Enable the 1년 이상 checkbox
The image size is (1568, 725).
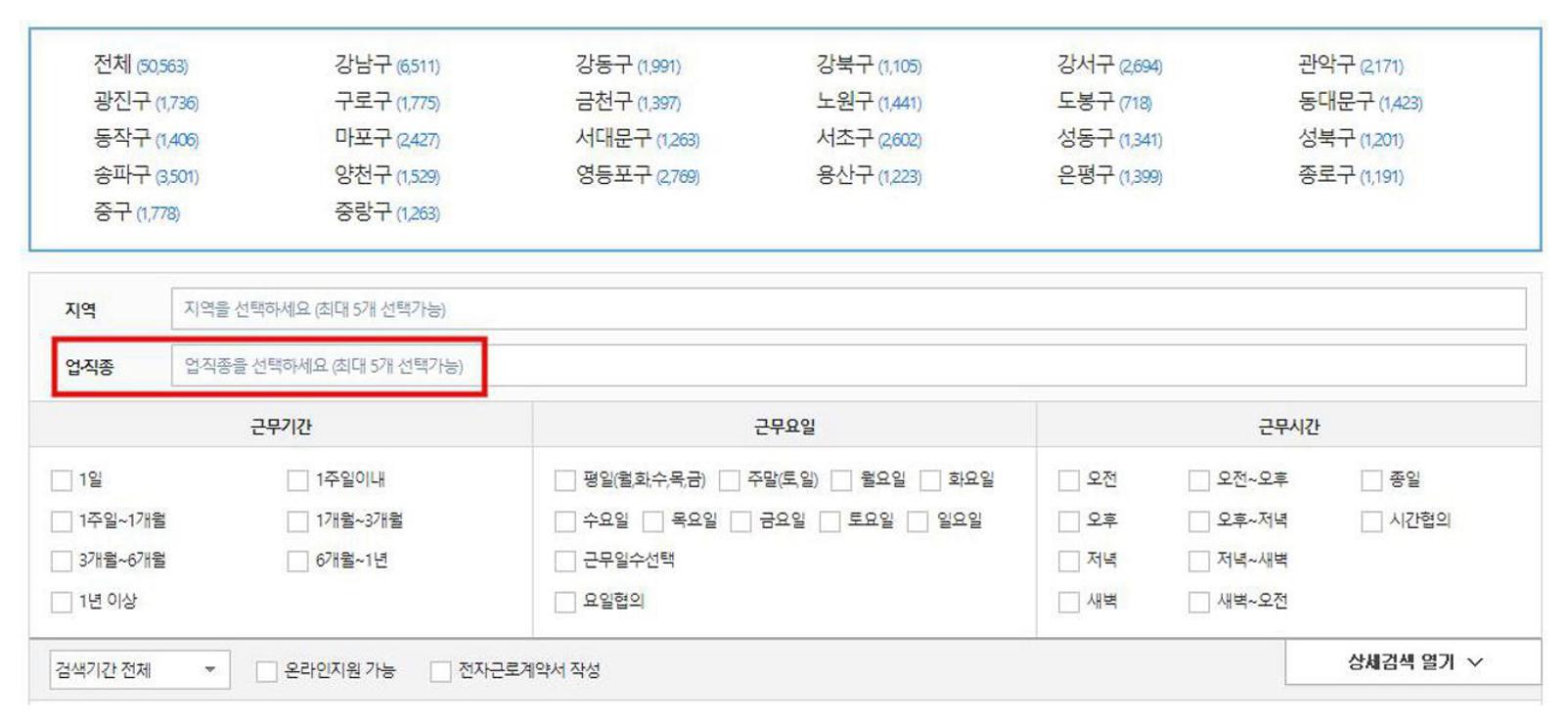pyautogui.click(x=62, y=603)
